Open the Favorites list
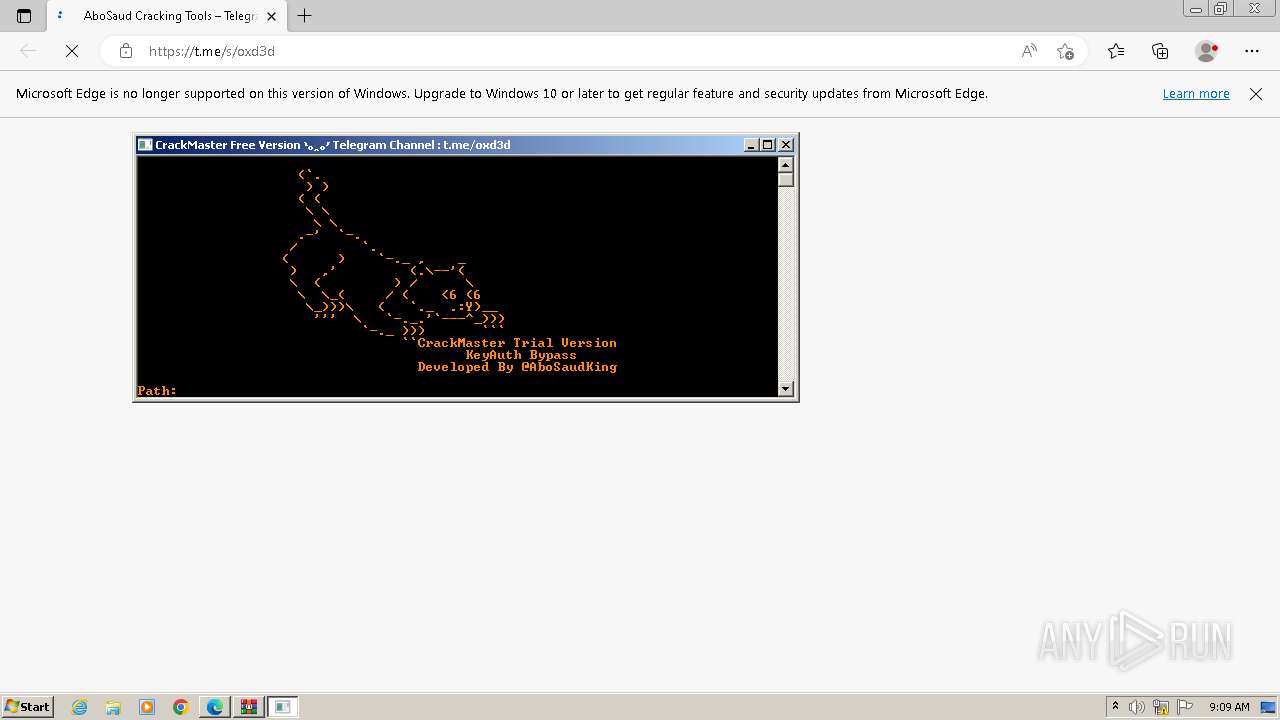This screenshot has height=720, width=1280. [1116, 51]
